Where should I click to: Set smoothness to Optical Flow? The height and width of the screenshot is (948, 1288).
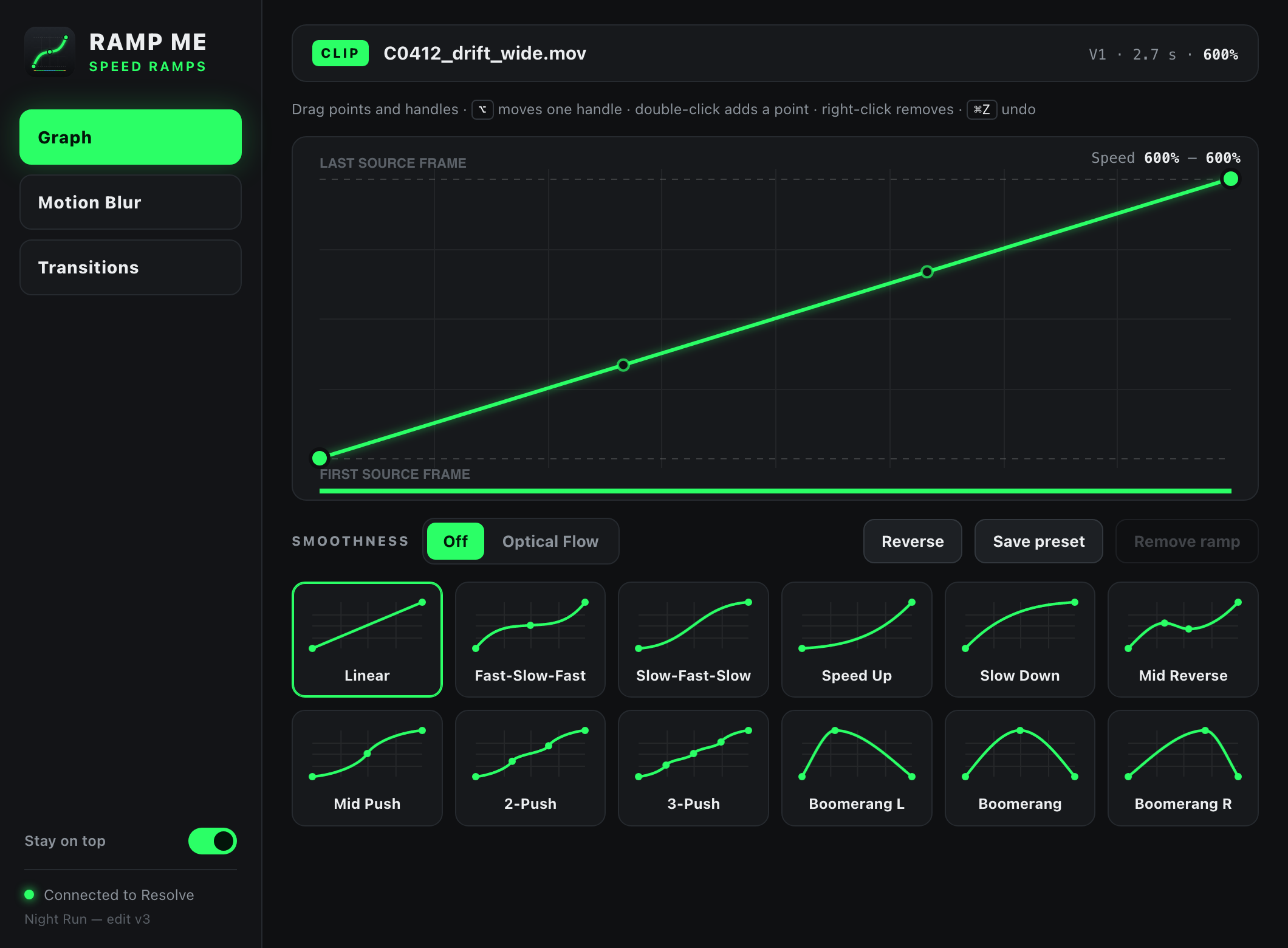coord(550,541)
